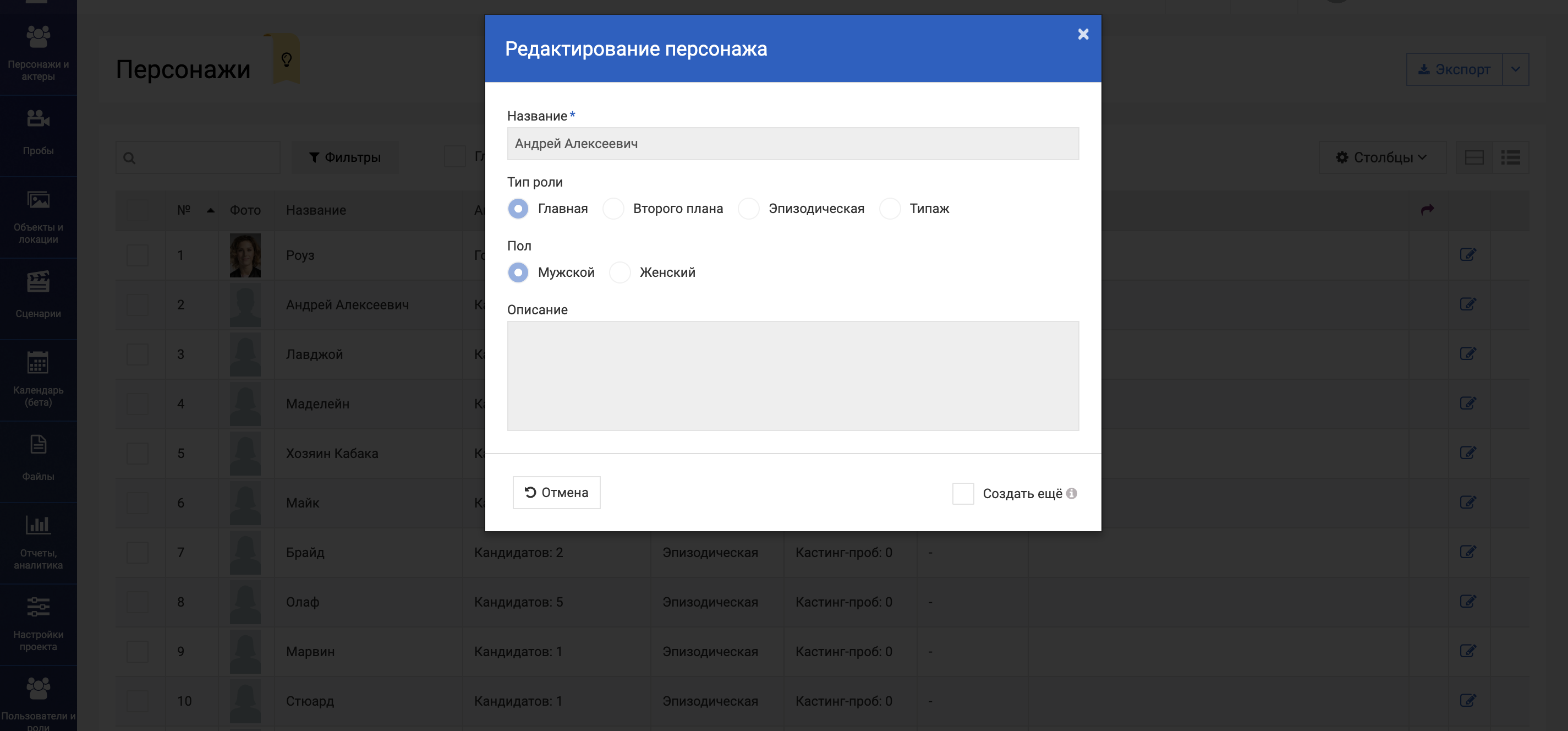Open Объекты и локации sidebar section
Screen dimensions: 1568x731
pos(39,216)
